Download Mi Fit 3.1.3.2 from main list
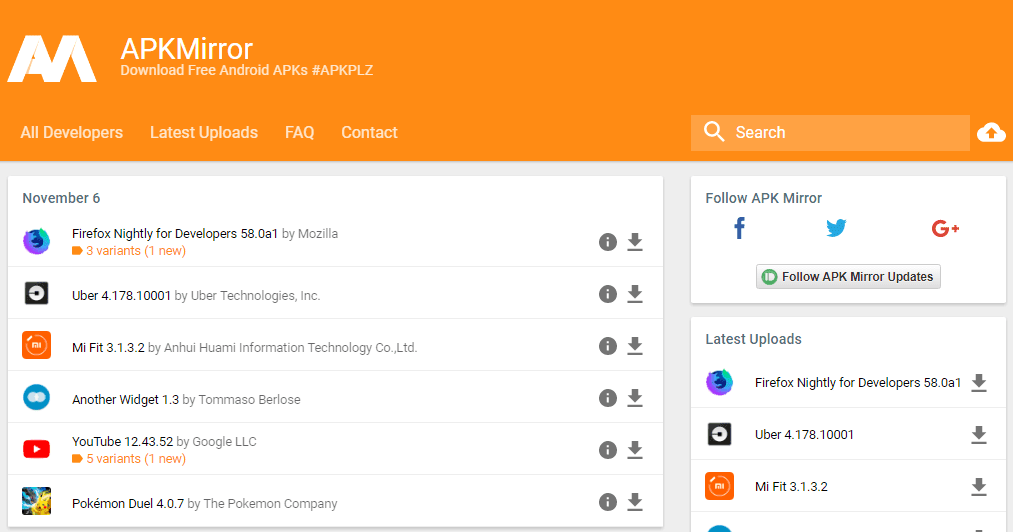 635,346
